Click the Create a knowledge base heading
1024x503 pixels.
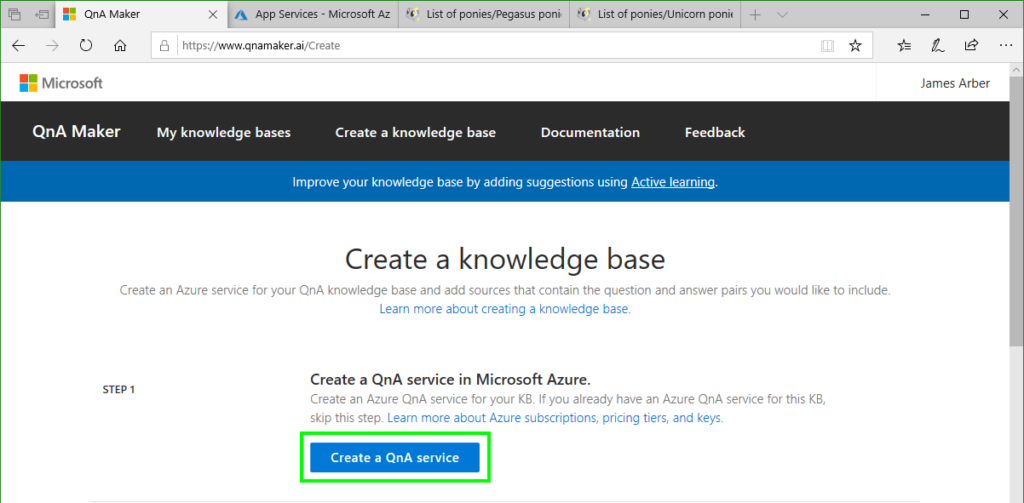(x=505, y=259)
